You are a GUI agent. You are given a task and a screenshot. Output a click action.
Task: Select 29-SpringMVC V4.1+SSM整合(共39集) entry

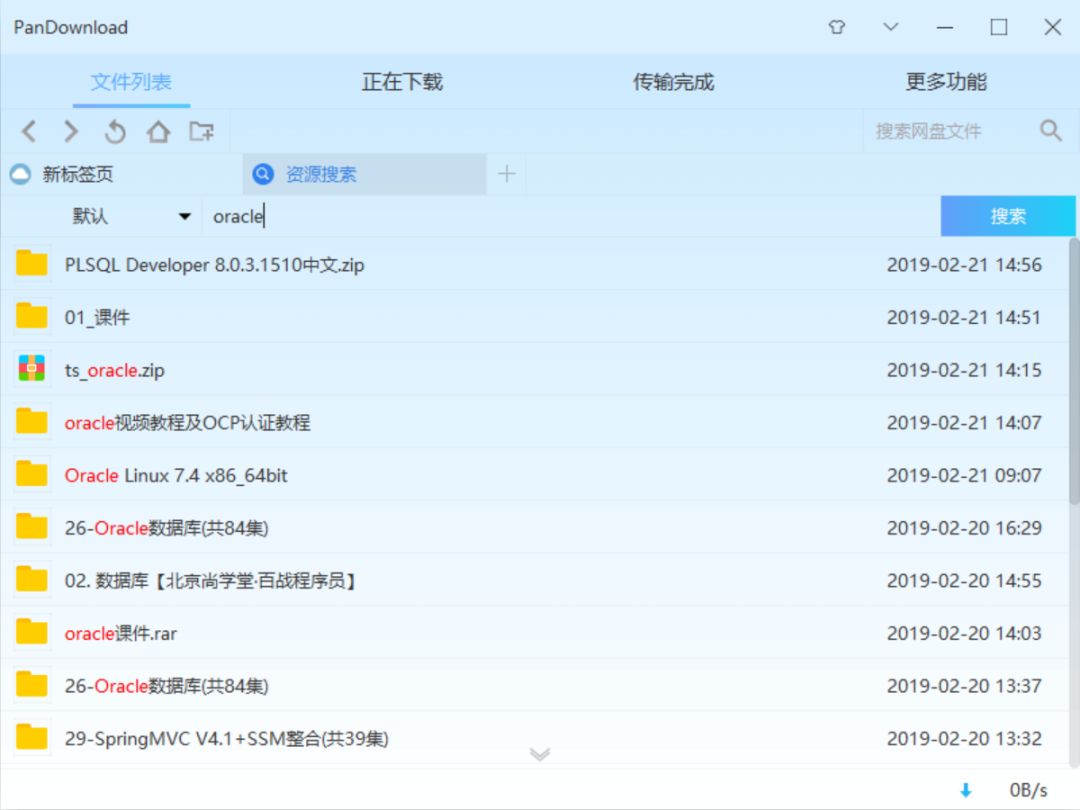(x=227, y=739)
